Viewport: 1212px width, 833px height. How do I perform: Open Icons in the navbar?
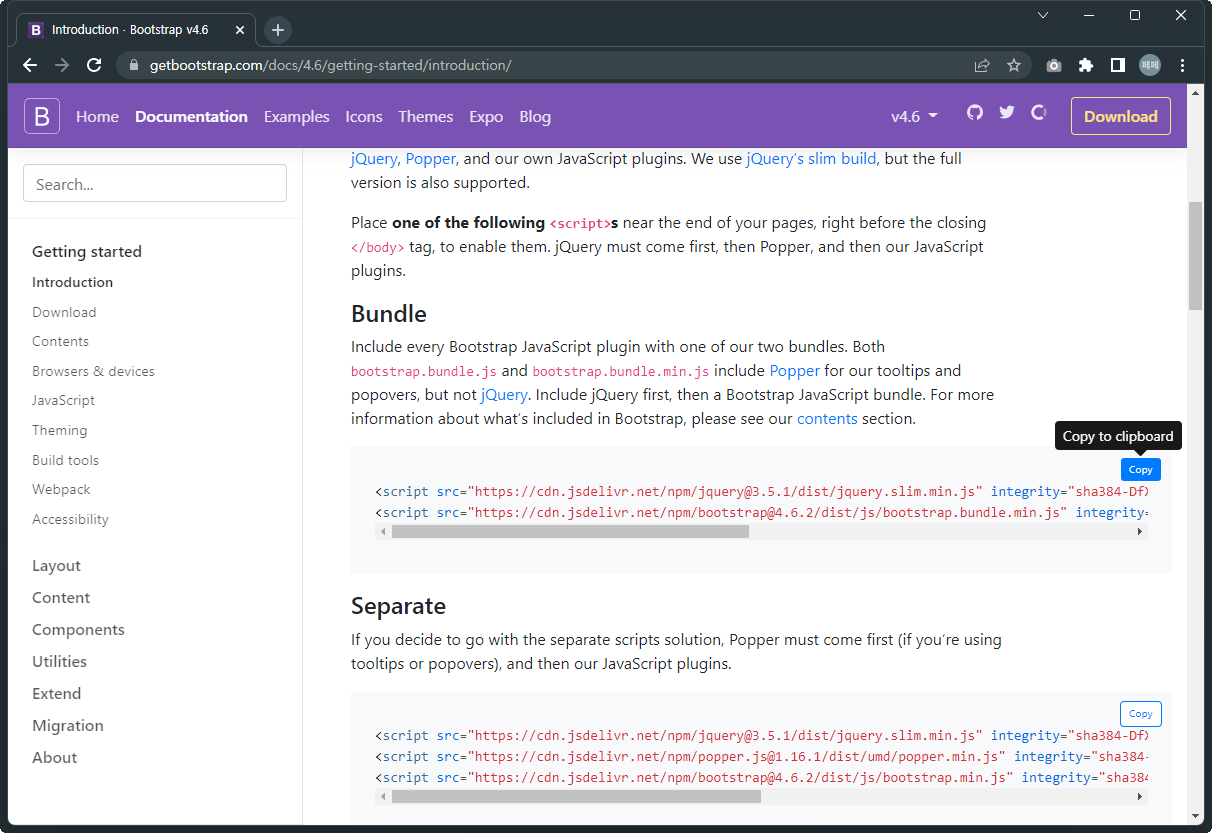364,116
